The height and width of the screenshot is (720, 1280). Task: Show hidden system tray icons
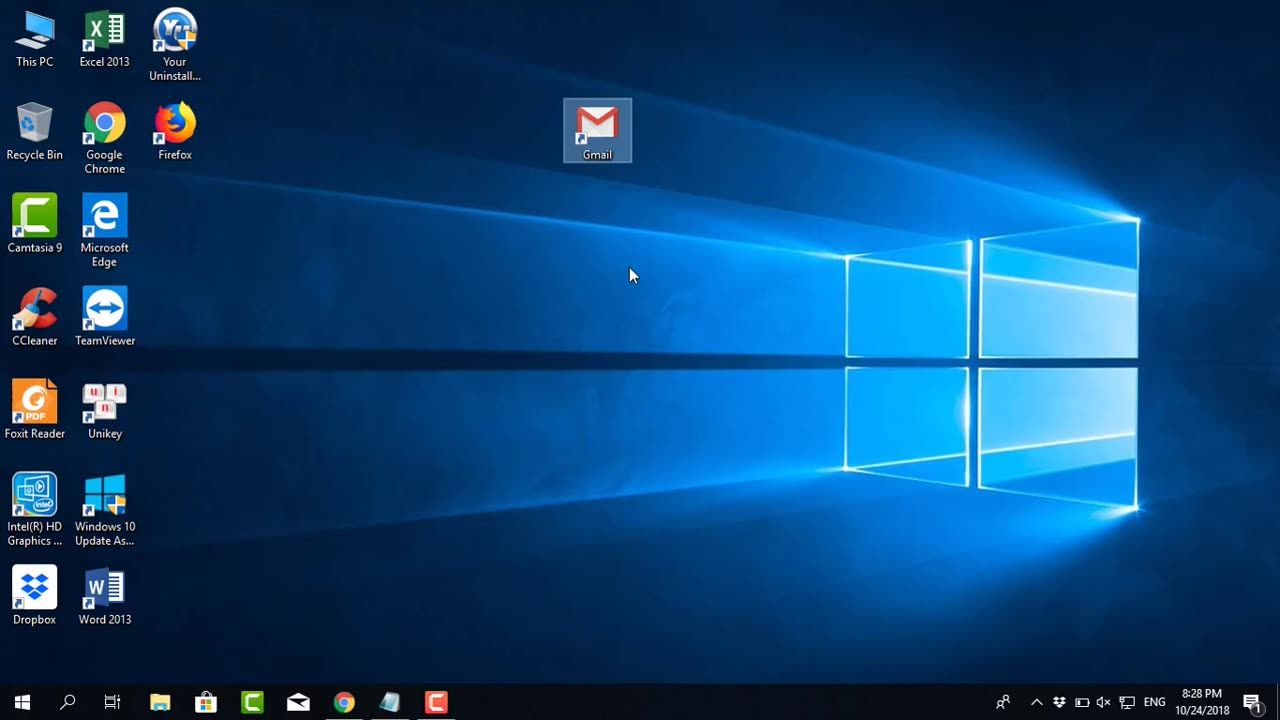(1037, 702)
